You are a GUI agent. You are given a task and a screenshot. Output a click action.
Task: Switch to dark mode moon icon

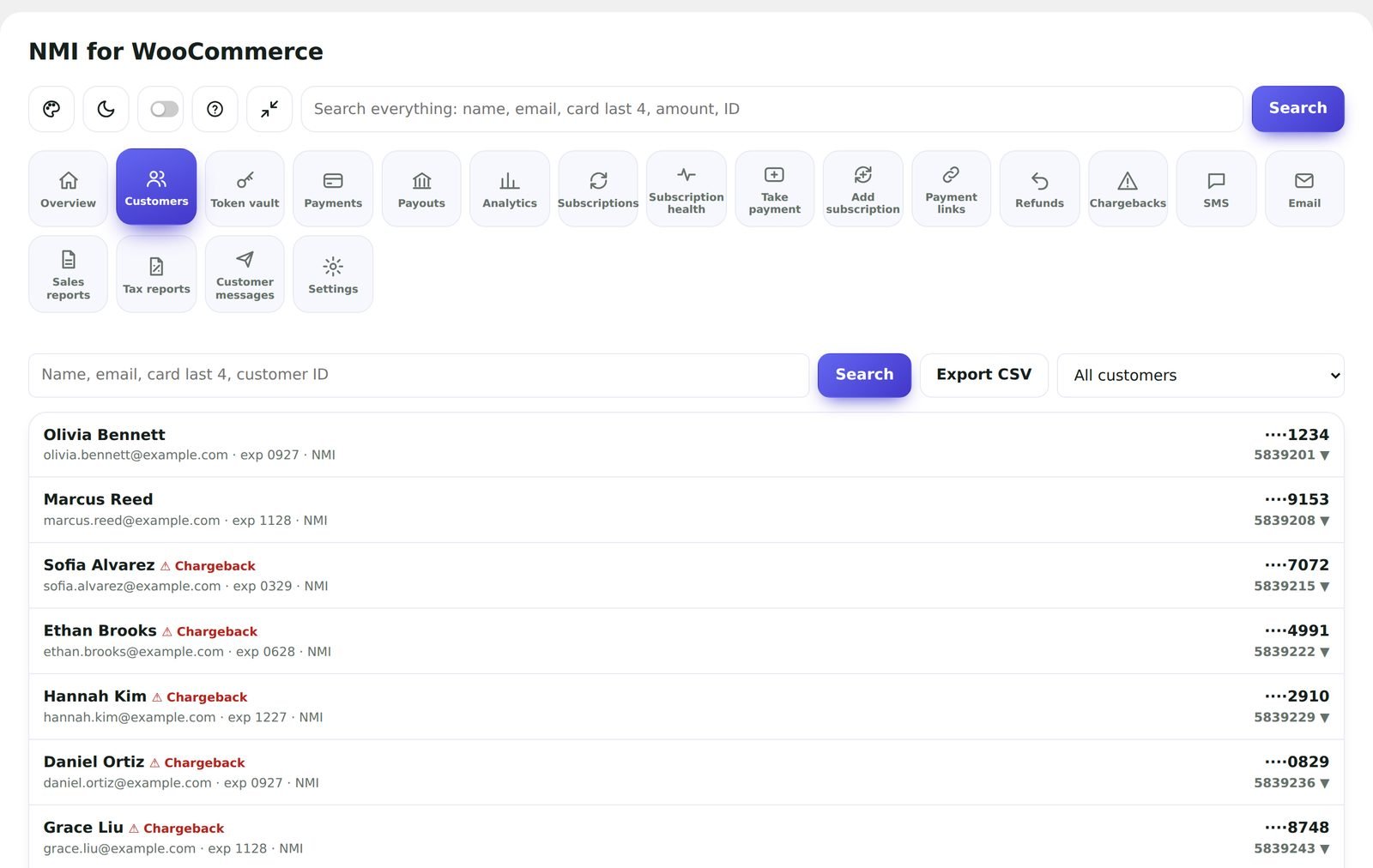pyautogui.click(x=106, y=109)
